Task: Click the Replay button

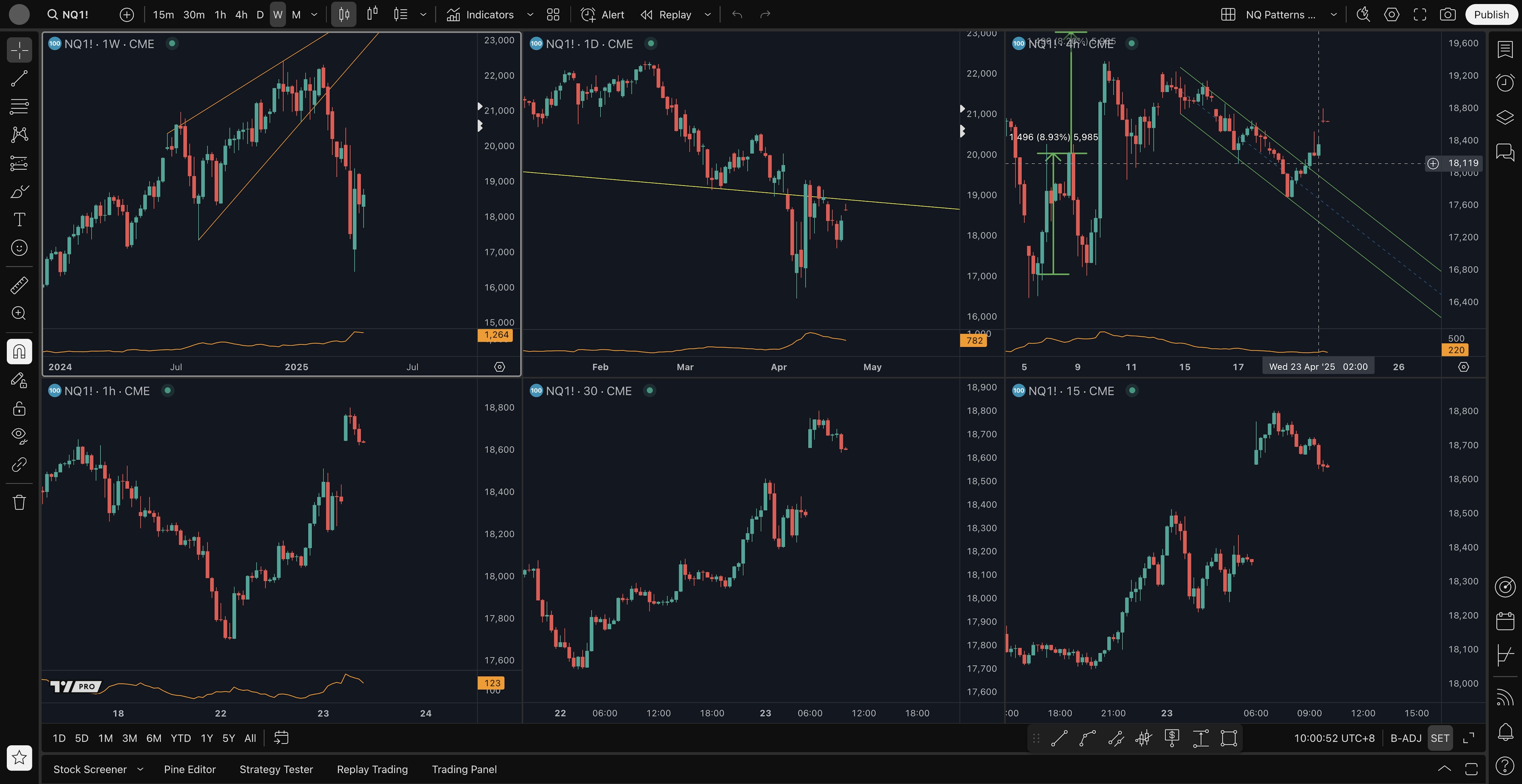Action: click(666, 15)
